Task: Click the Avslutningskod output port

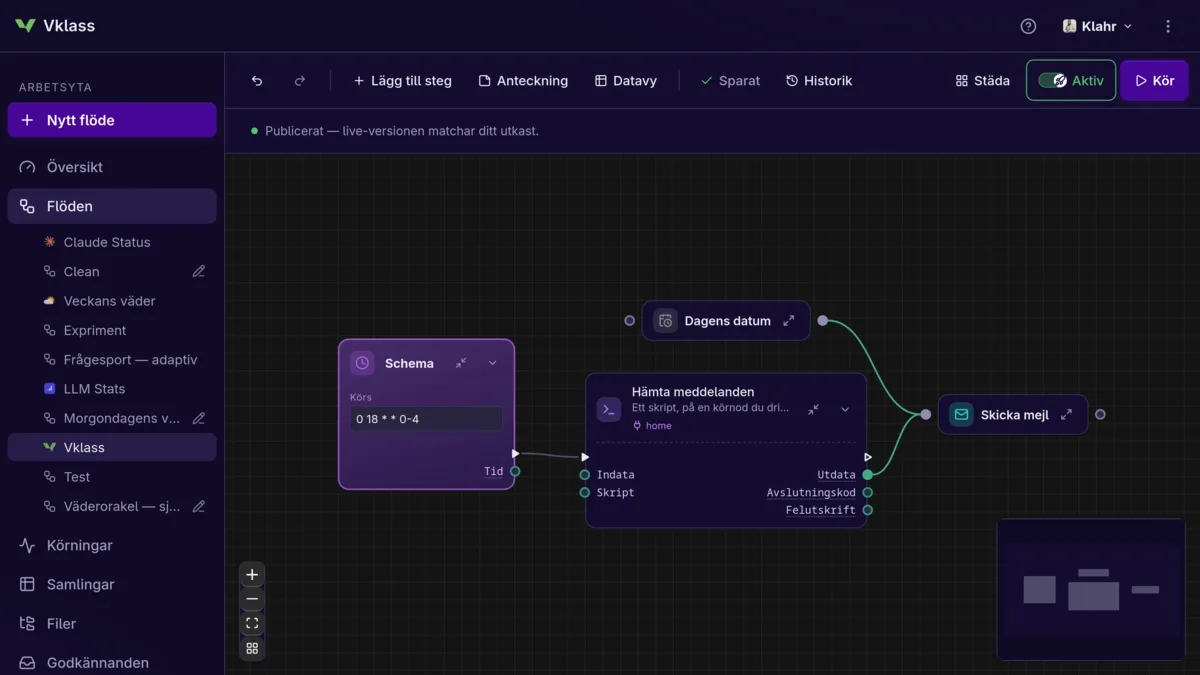Action: click(x=867, y=492)
